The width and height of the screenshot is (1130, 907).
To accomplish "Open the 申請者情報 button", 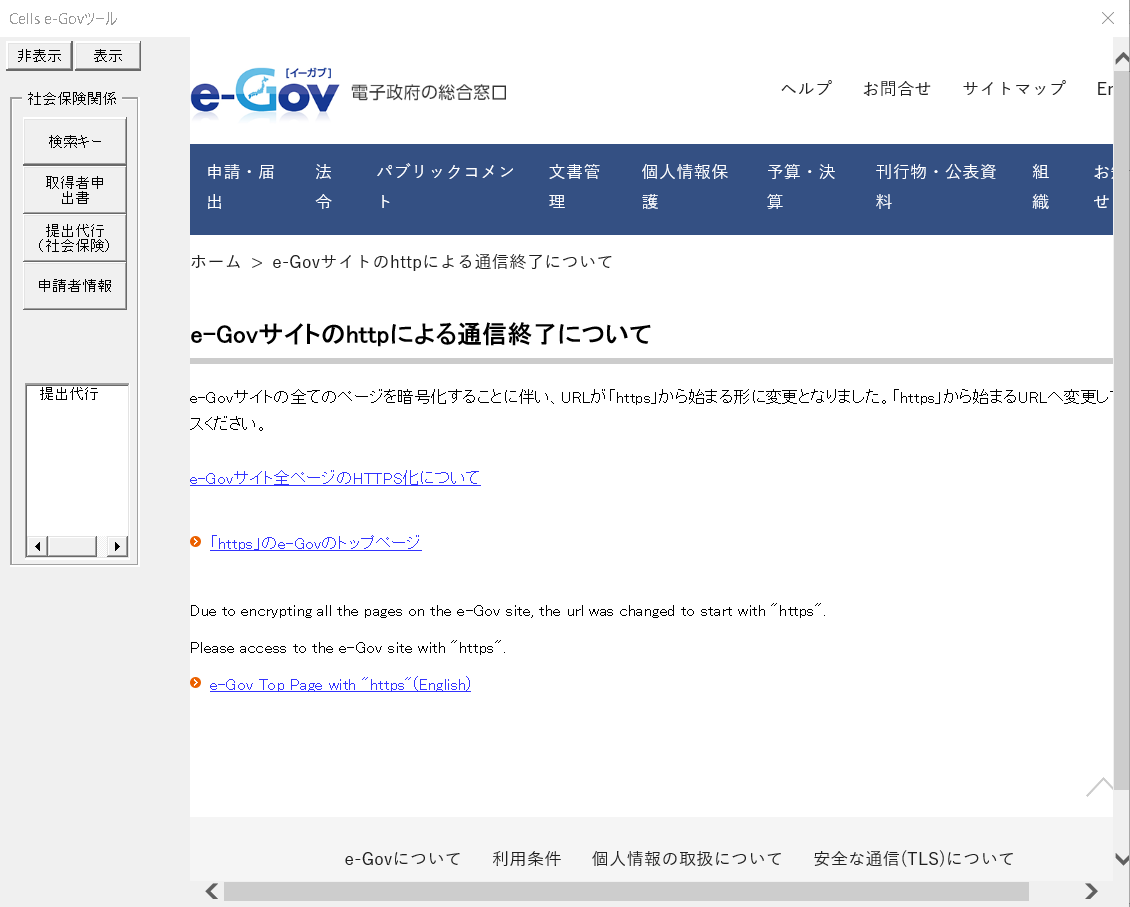I will [x=75, y=286].
